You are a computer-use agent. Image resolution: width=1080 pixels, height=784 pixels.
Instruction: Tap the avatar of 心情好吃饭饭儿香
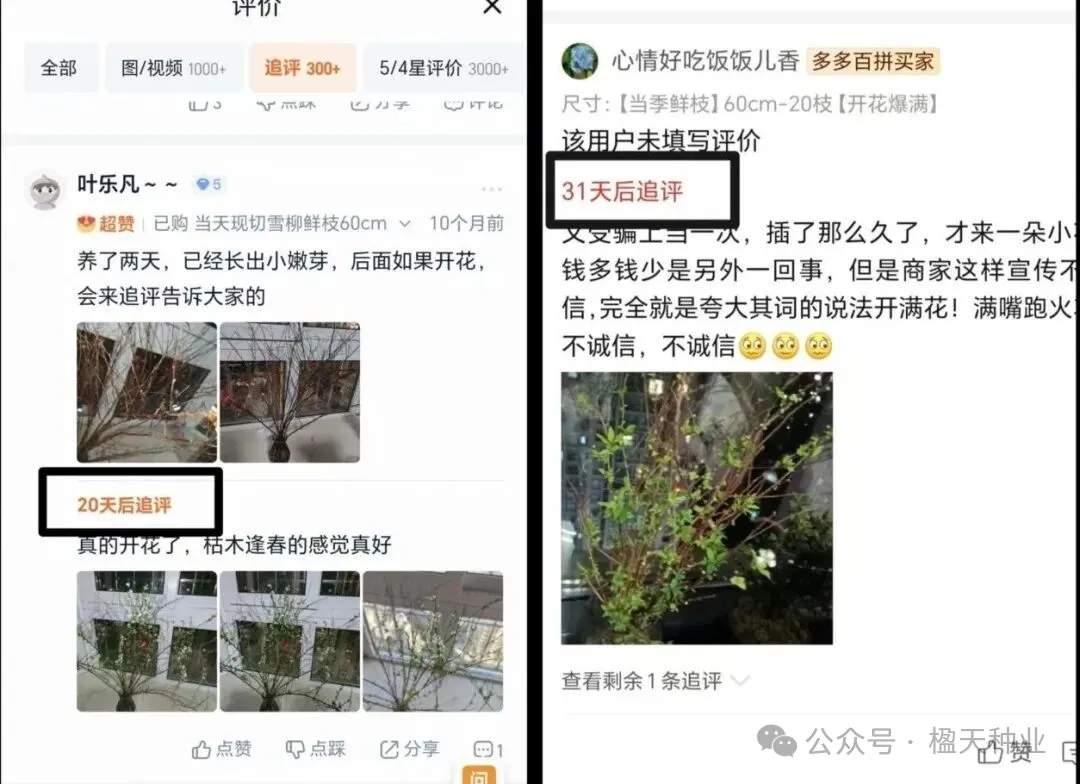point(580,61)
